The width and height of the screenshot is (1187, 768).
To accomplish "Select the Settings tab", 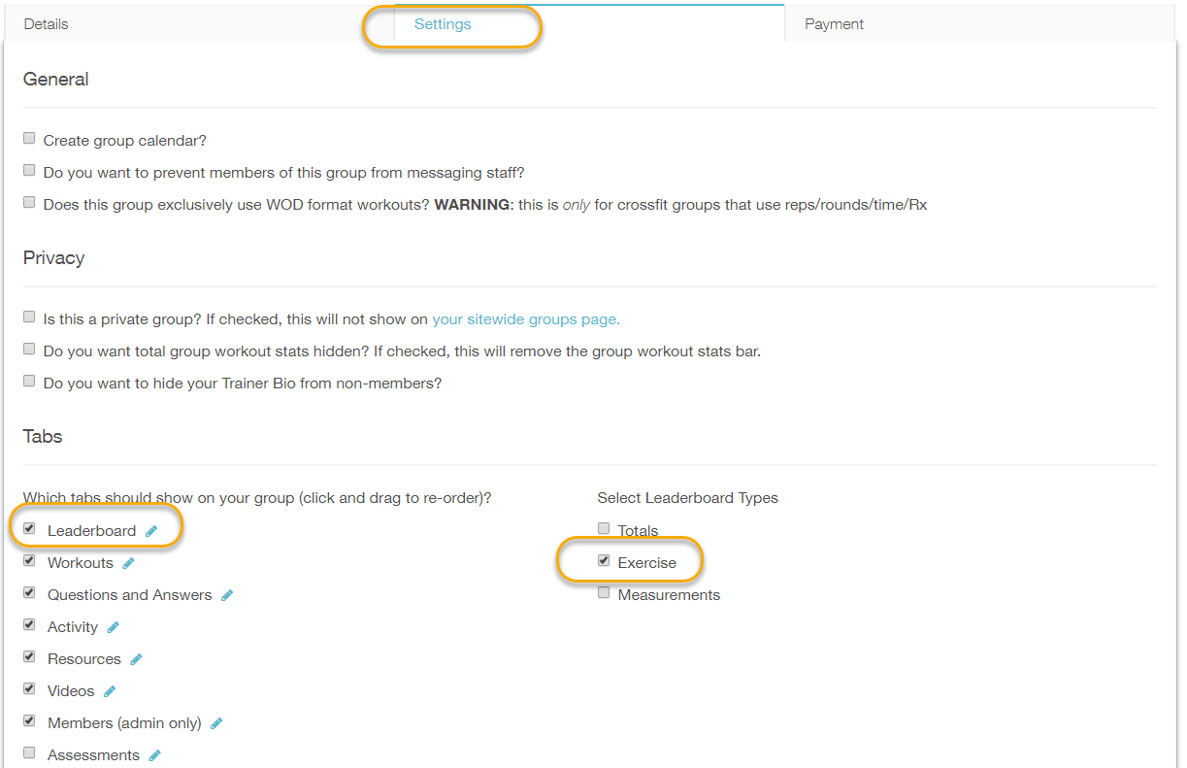I will [x=442, y=24].
